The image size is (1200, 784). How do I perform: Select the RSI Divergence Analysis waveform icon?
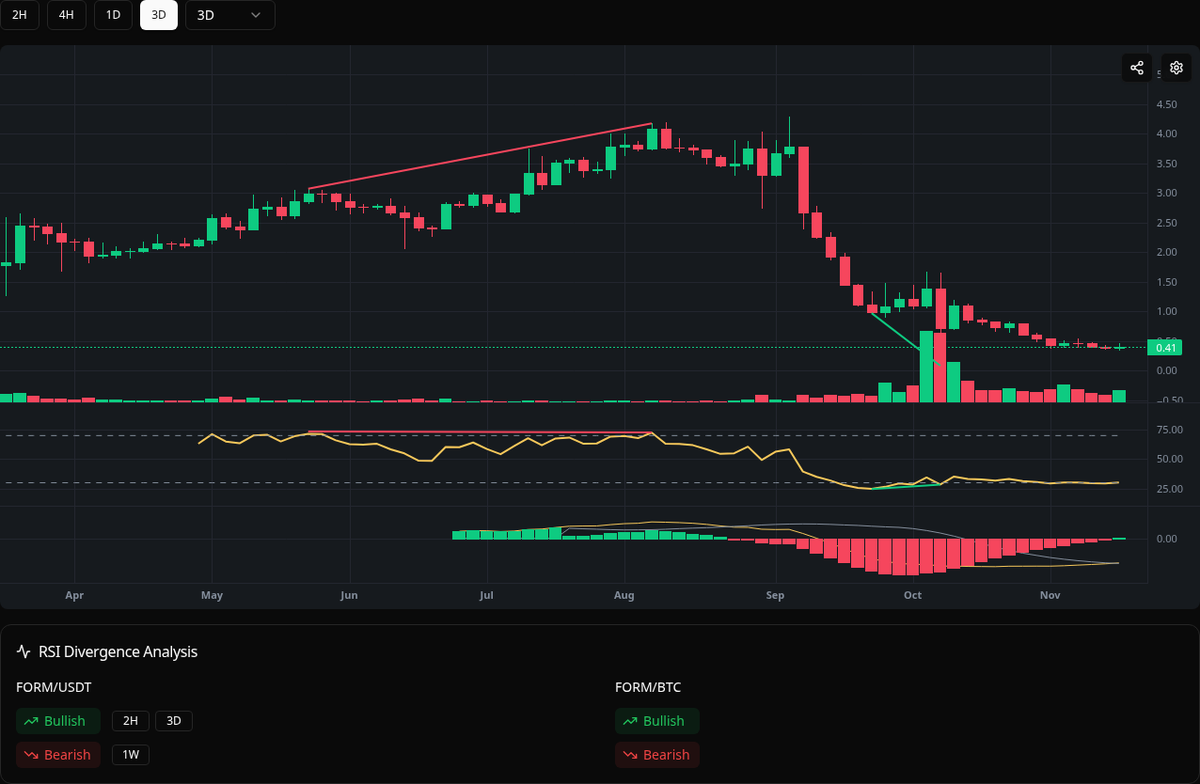point(22,651)
